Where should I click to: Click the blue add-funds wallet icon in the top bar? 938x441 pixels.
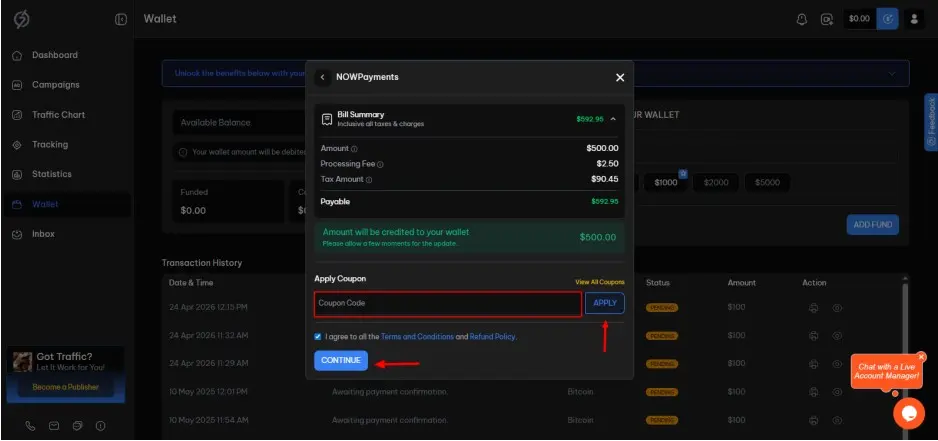coord(887,19)
